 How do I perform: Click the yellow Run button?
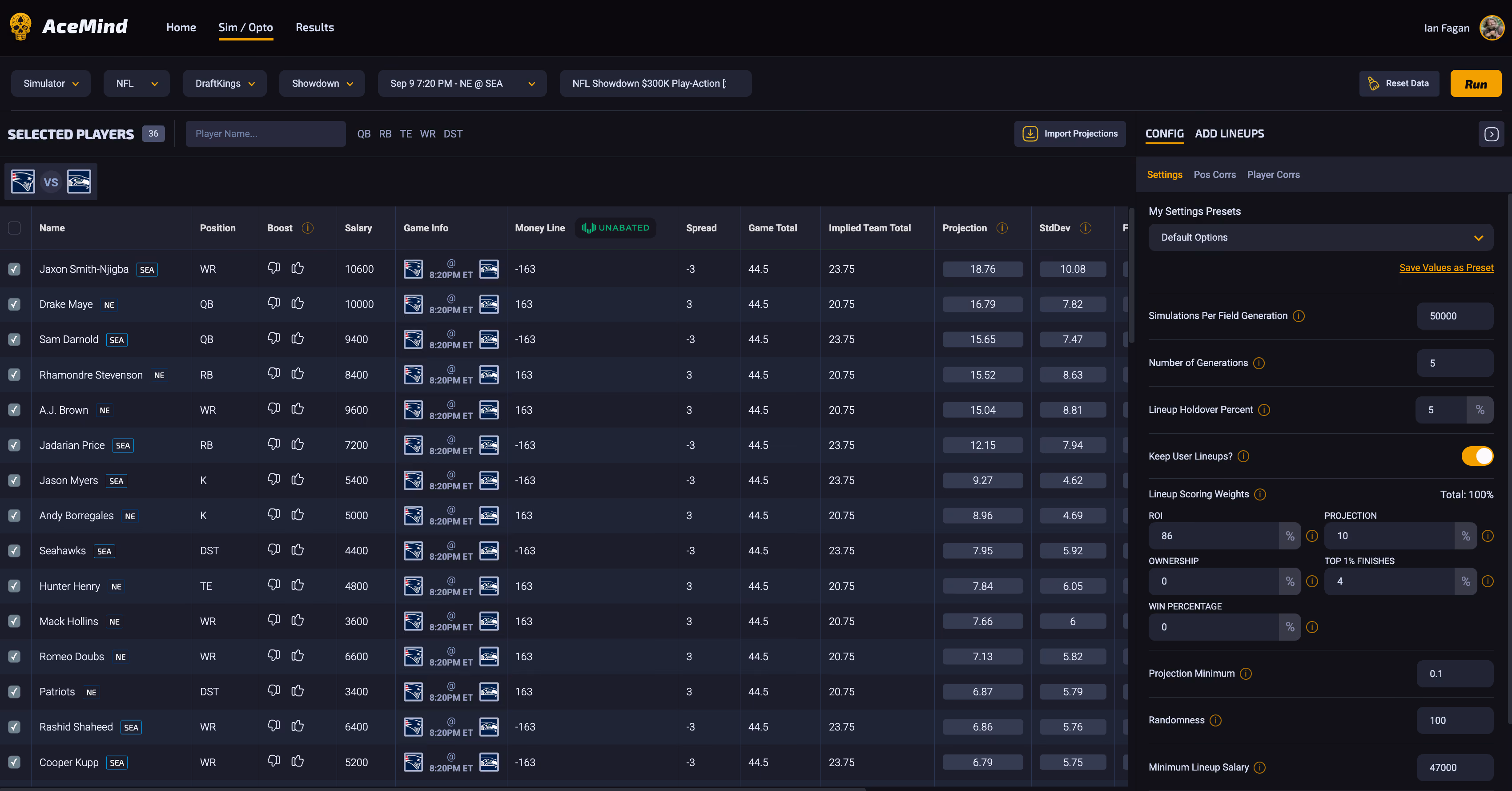click(1476, 83)
